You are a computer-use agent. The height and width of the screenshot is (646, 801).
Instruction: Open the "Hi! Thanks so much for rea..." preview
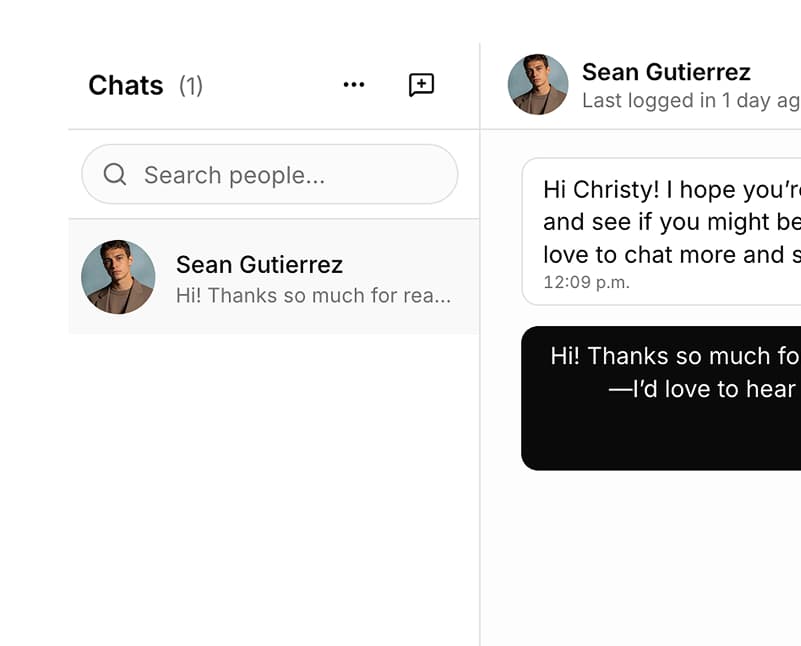tap(313, 295)
